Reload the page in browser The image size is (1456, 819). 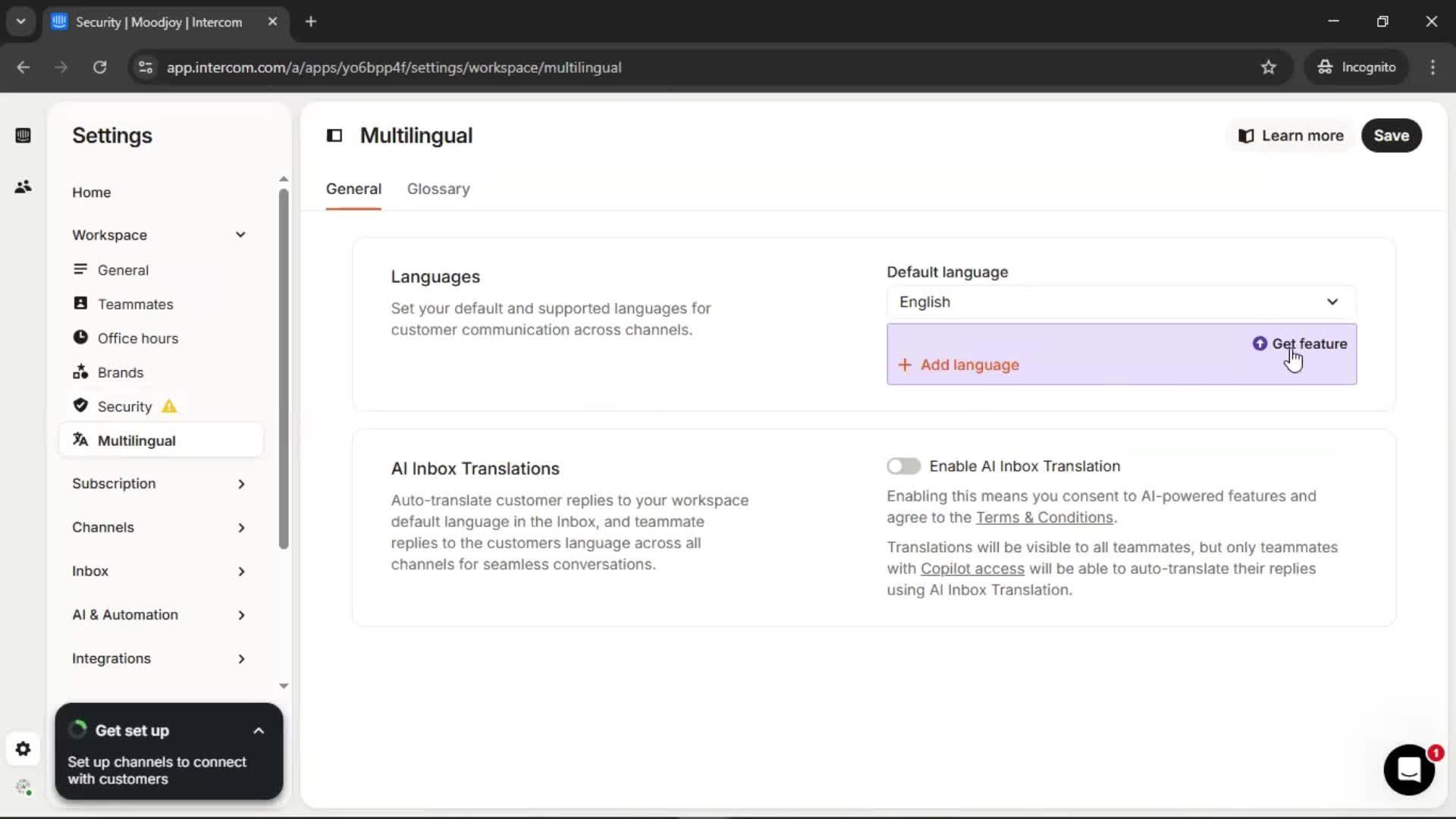99,67
